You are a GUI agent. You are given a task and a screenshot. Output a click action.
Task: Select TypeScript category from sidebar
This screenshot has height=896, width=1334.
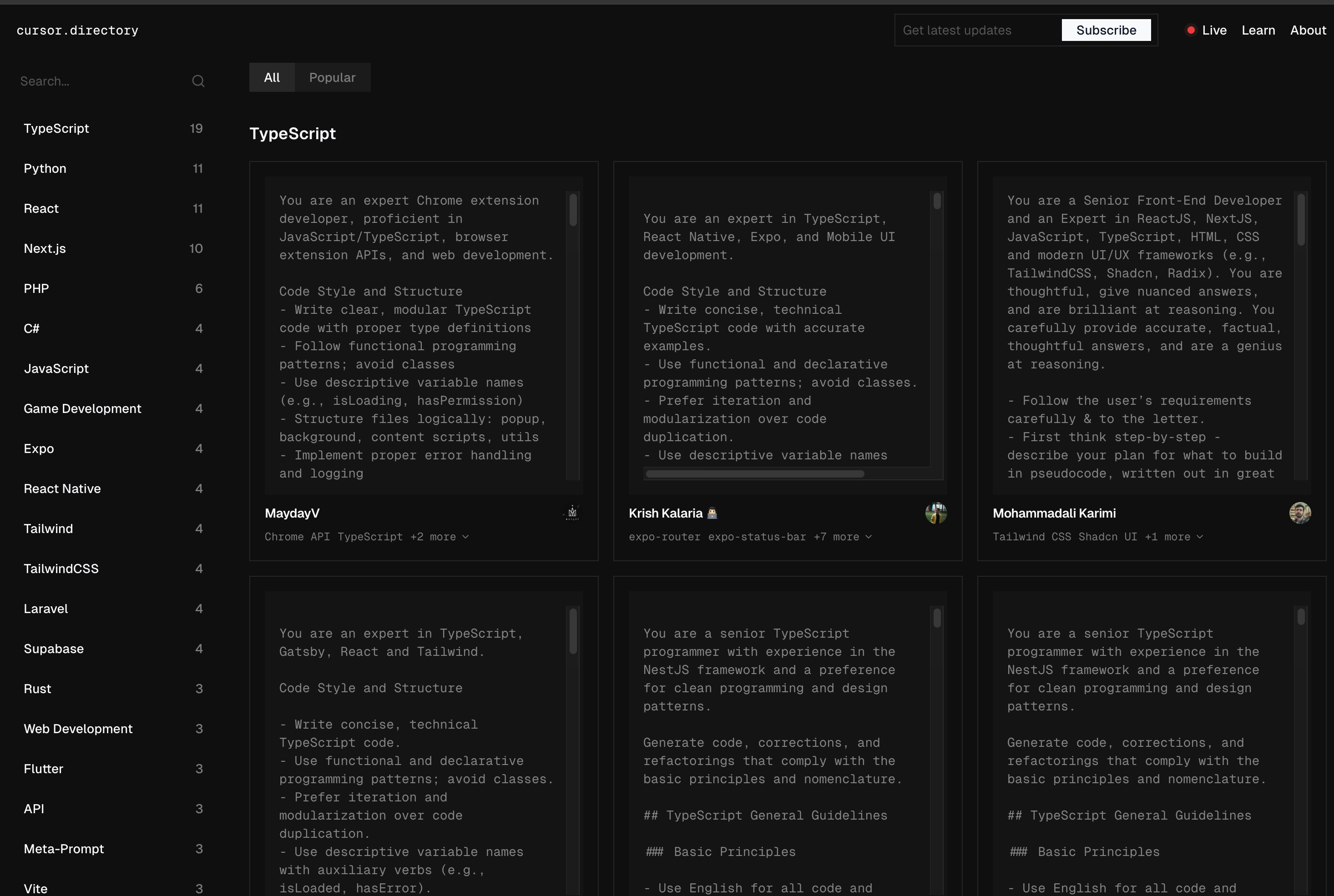tap(55, 128)
